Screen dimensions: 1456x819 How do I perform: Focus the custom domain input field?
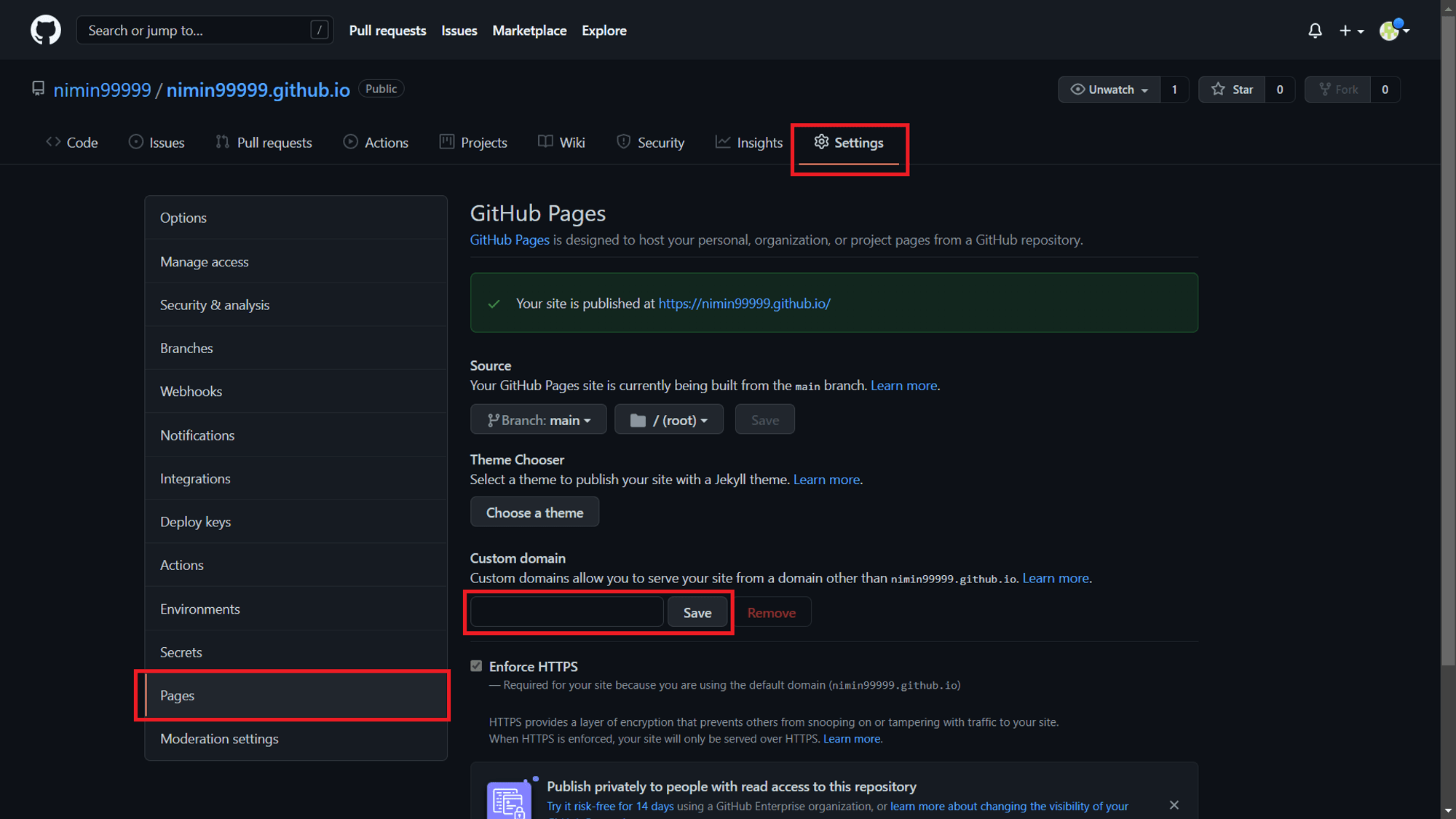click(x=567, y=612)
